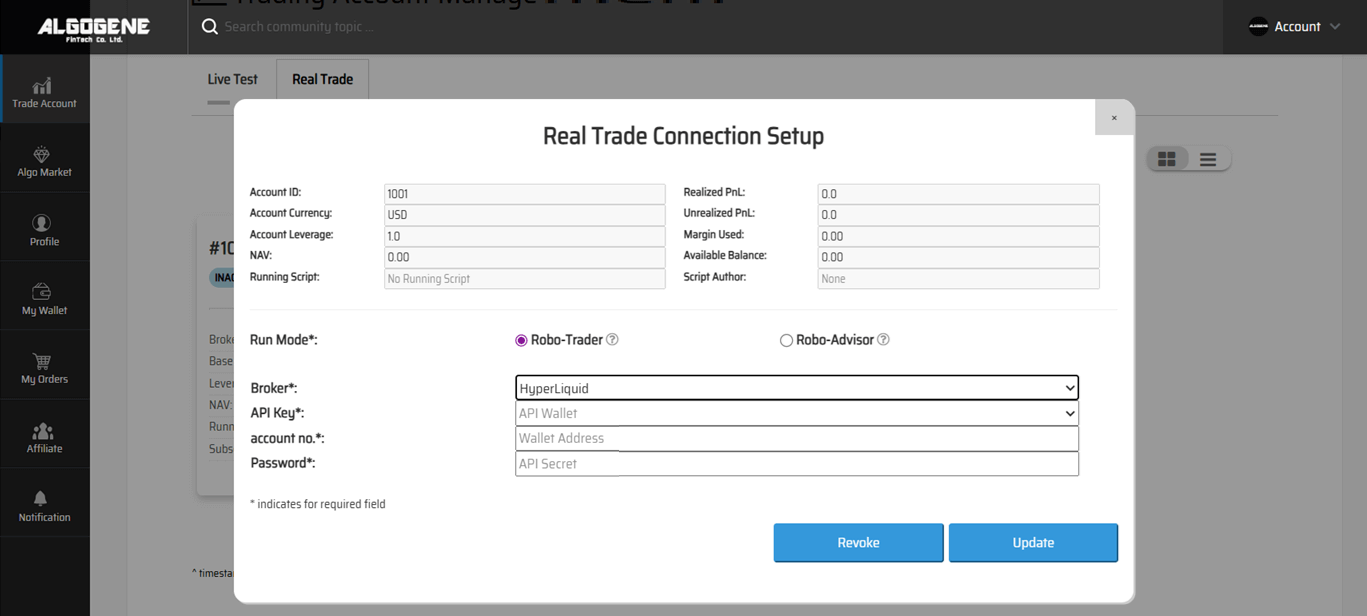Open the Broker dropdown showing HyperLiquid

click(796, 388)
